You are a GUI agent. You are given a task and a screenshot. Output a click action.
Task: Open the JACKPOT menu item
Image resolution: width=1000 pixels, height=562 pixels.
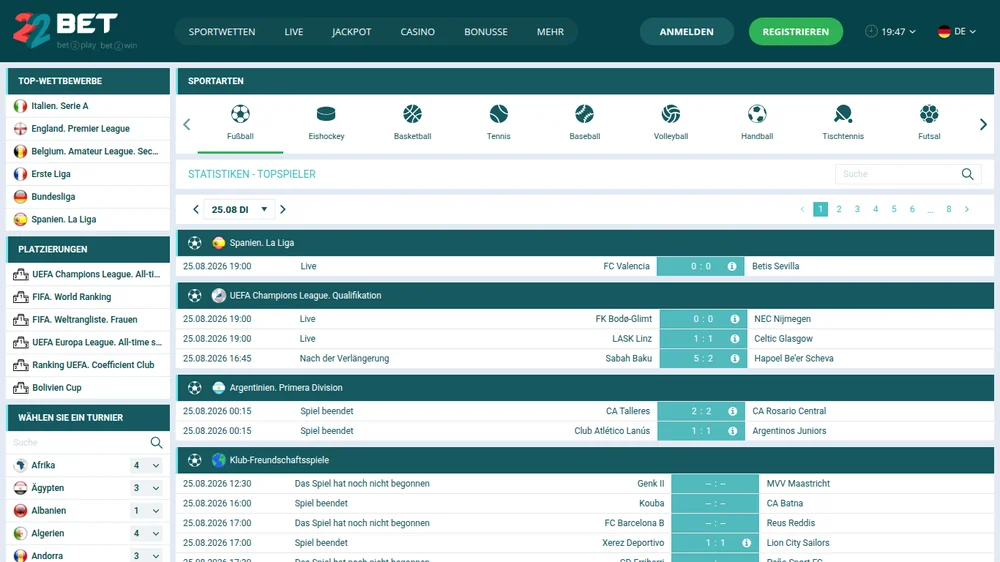(351, 32)
